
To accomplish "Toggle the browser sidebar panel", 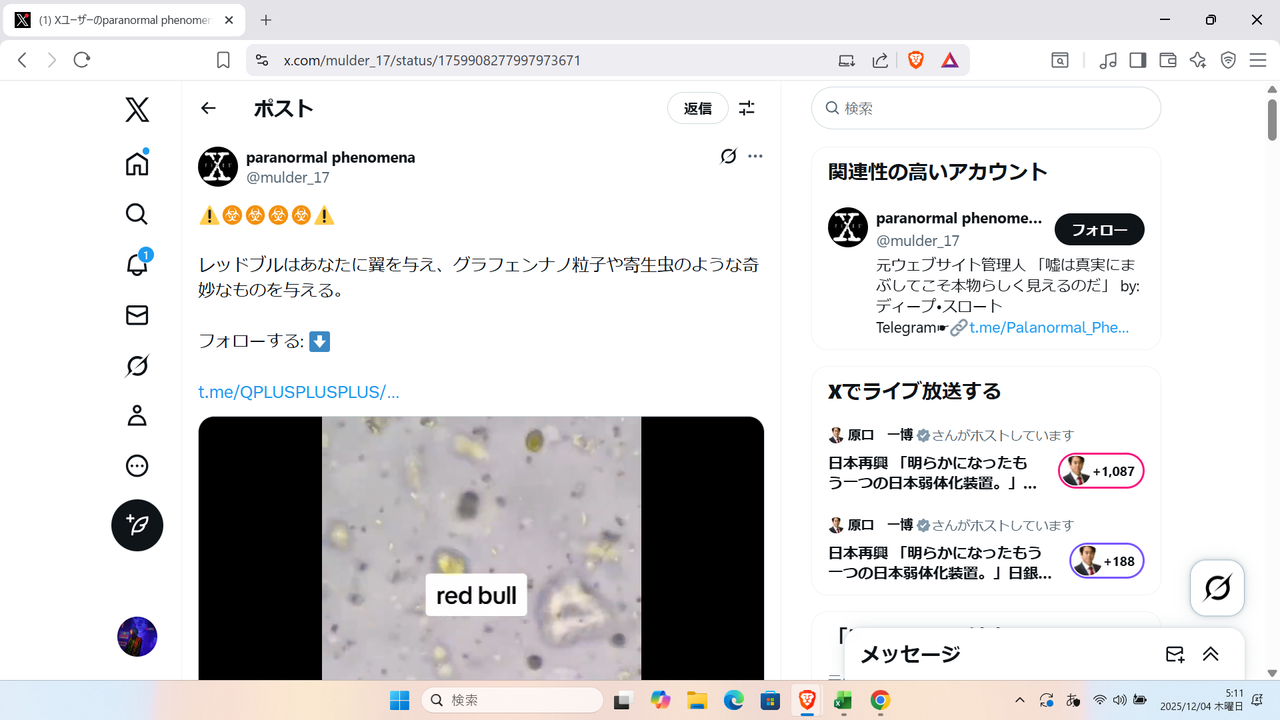I will (1137, 60).
